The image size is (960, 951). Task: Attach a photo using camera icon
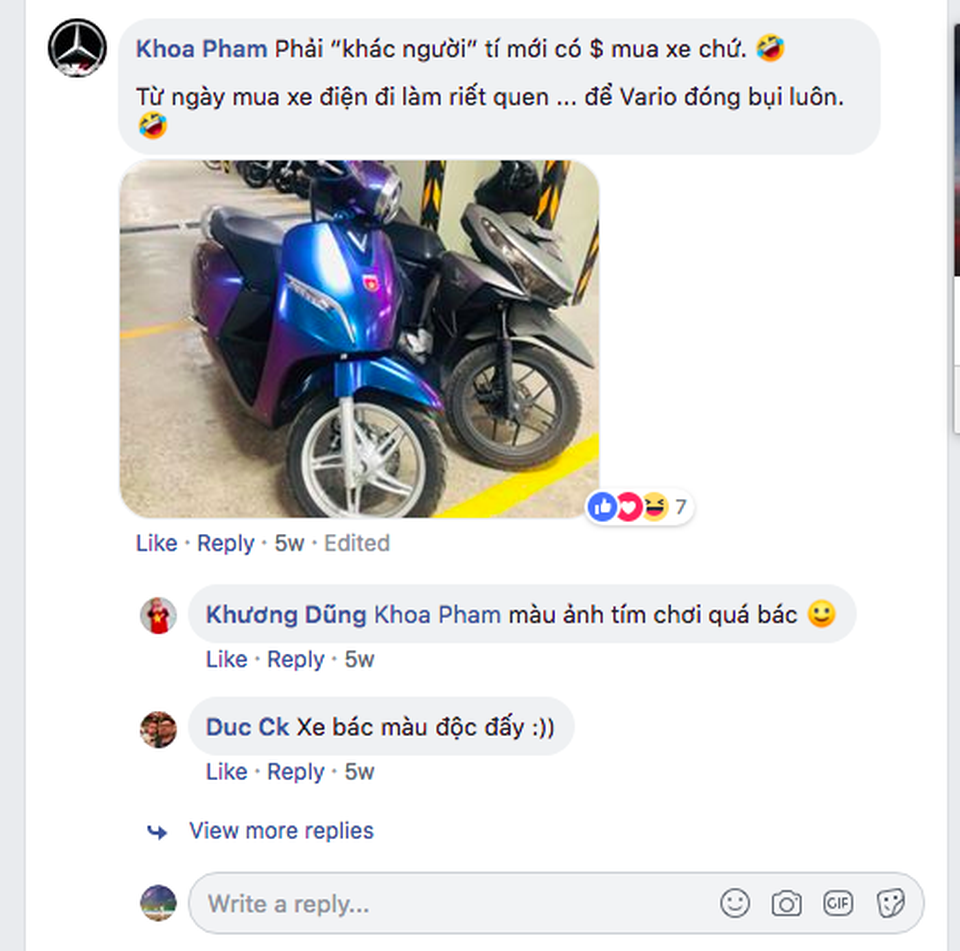786,903
